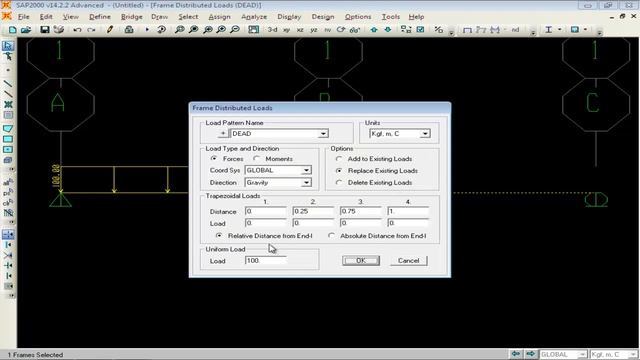Open the Options menu
Screen dimensions: 640x360
358,17
